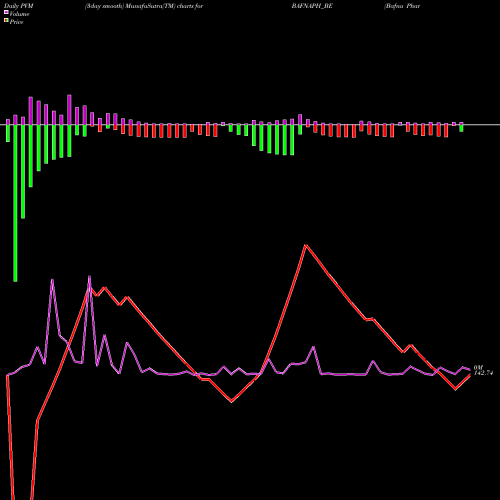Click the 'Volume' legend label
The height and width of the screenshot is (500, 500).
[x=19, y=14]
